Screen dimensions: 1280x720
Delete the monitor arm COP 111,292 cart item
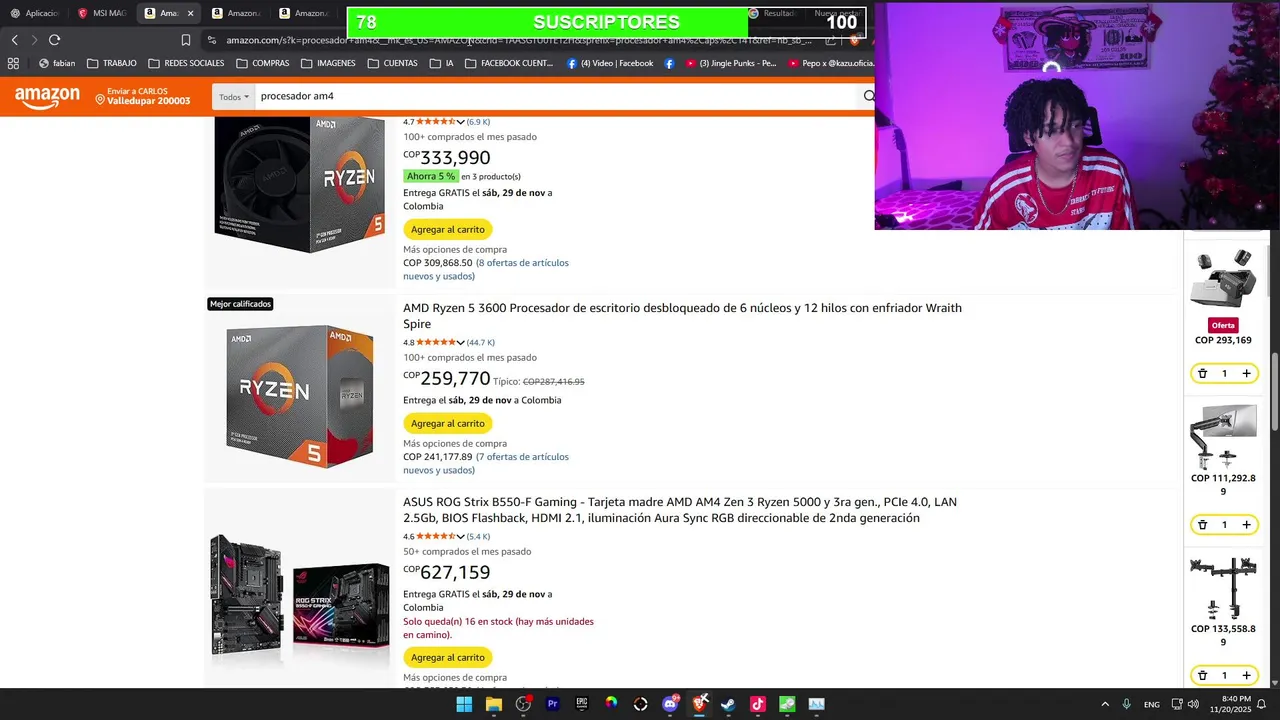click(x=1202, y=524)
